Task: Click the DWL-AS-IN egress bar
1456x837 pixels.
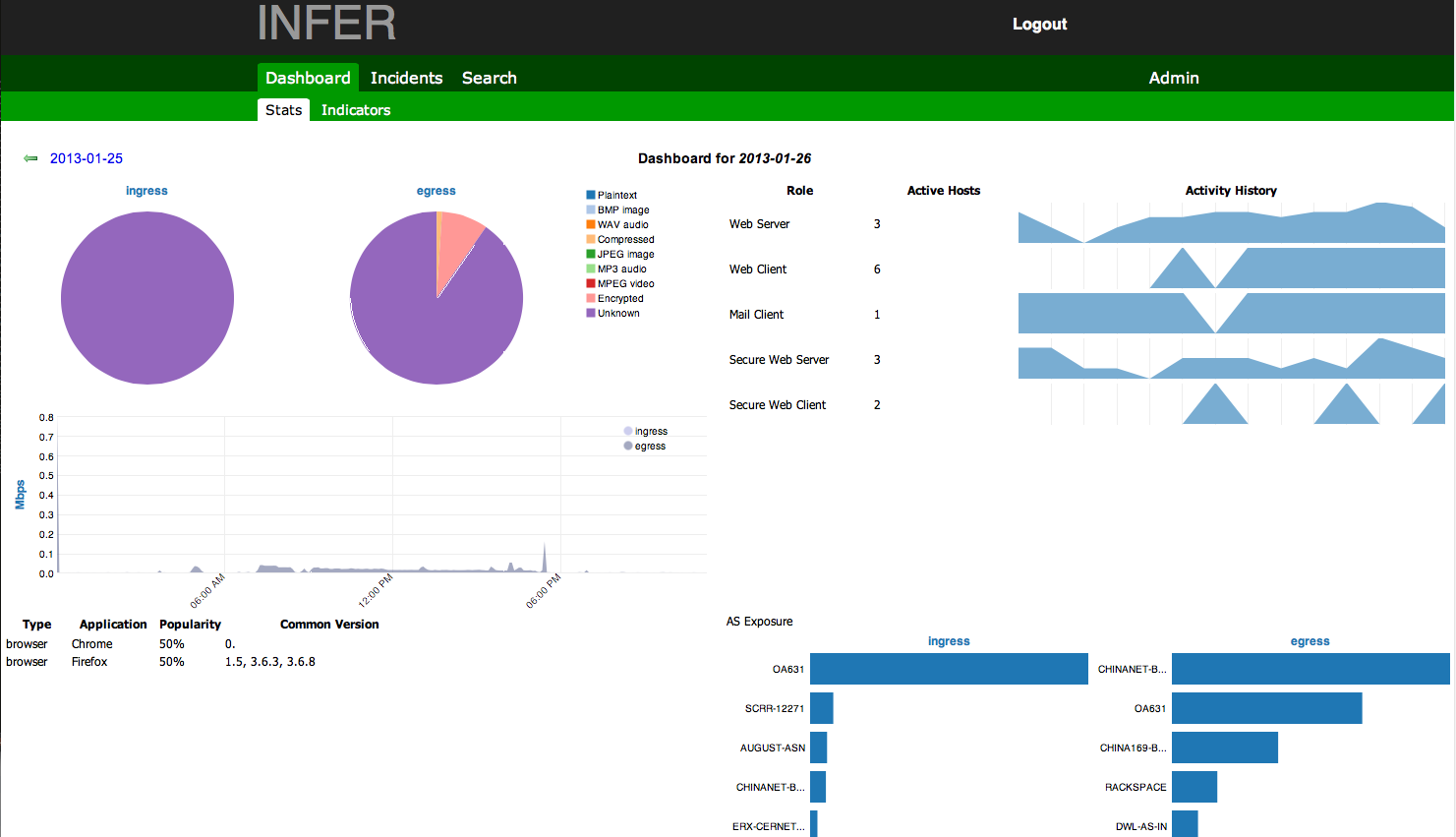Action: click(1185, 824)
